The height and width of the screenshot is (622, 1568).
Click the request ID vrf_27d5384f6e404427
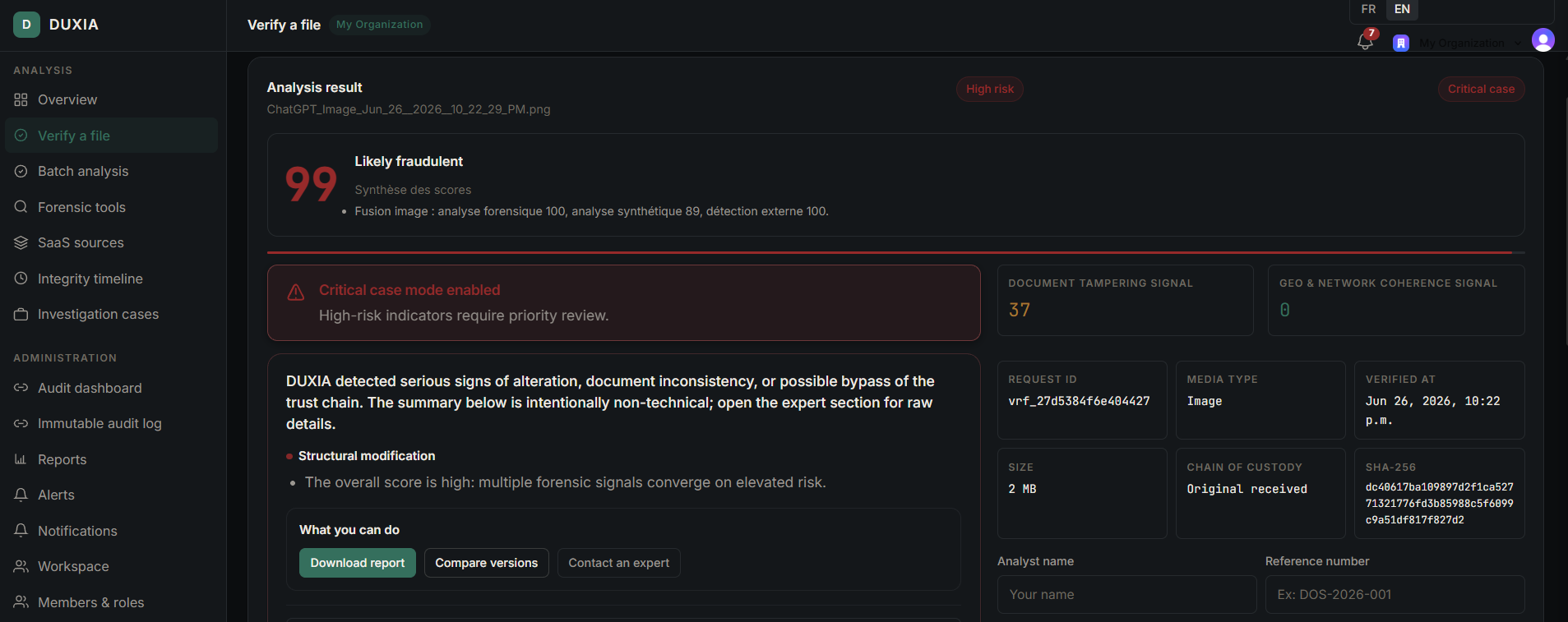click(x=1080, y=401)
